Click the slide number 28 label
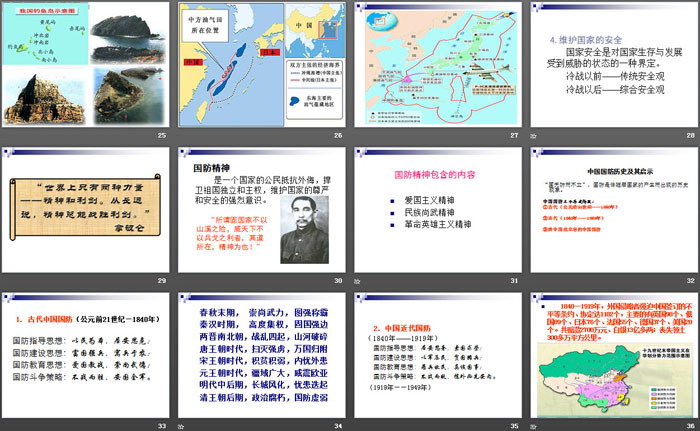 pos(688,134)
